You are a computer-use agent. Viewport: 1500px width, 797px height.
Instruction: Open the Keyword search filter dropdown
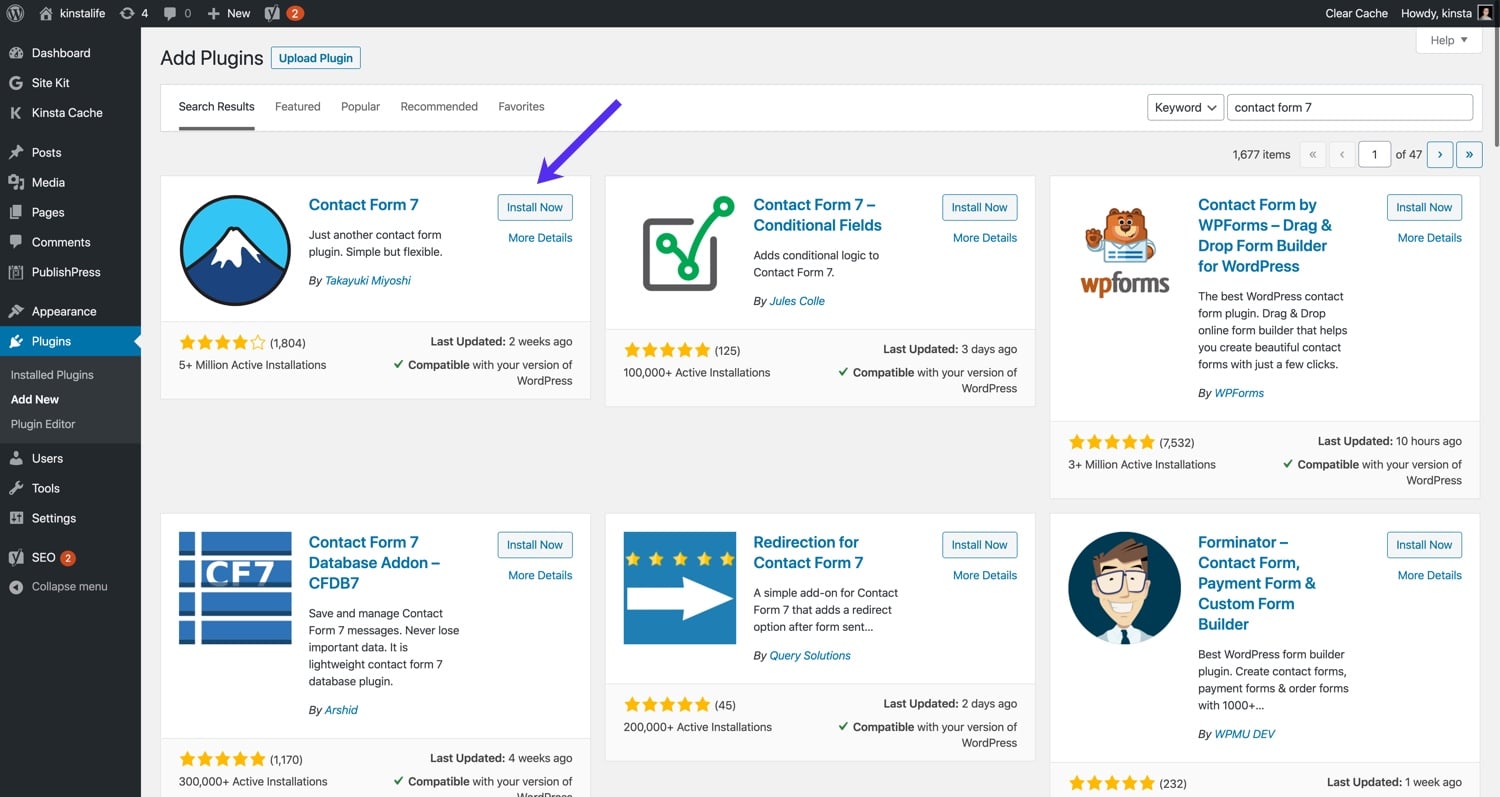pos(1184,106)
